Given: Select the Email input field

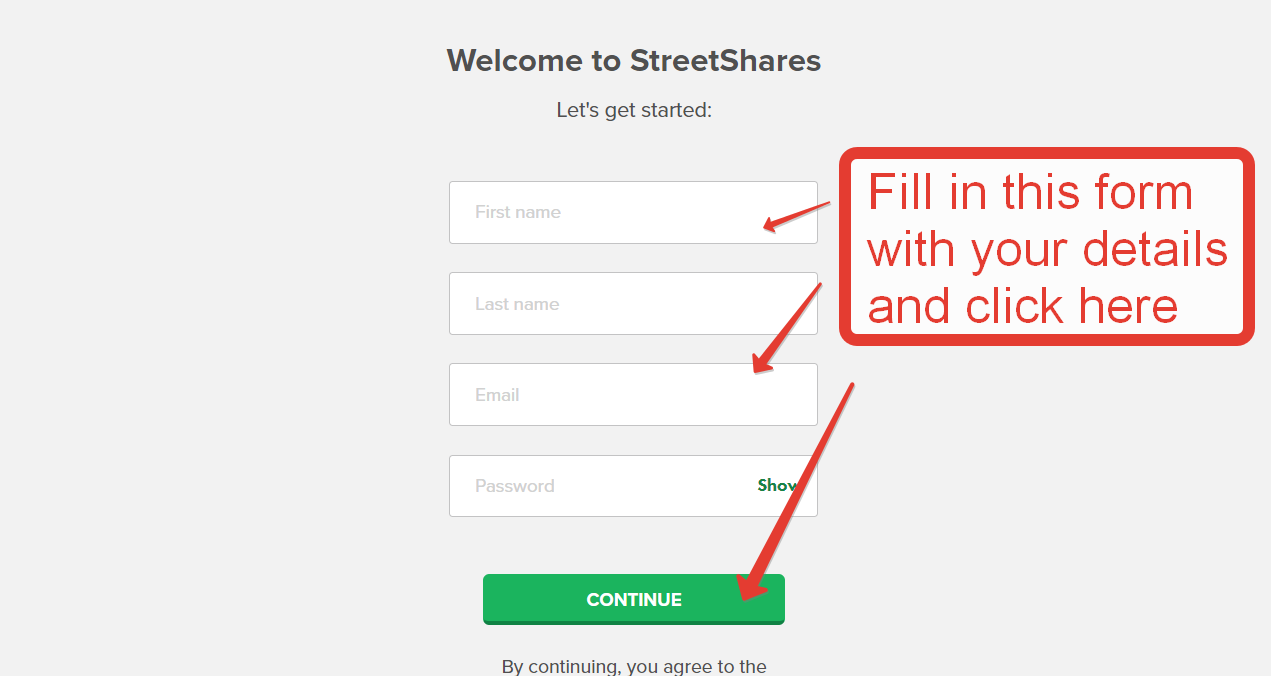Looking at the screenshot, I should (x=633, y=395).
